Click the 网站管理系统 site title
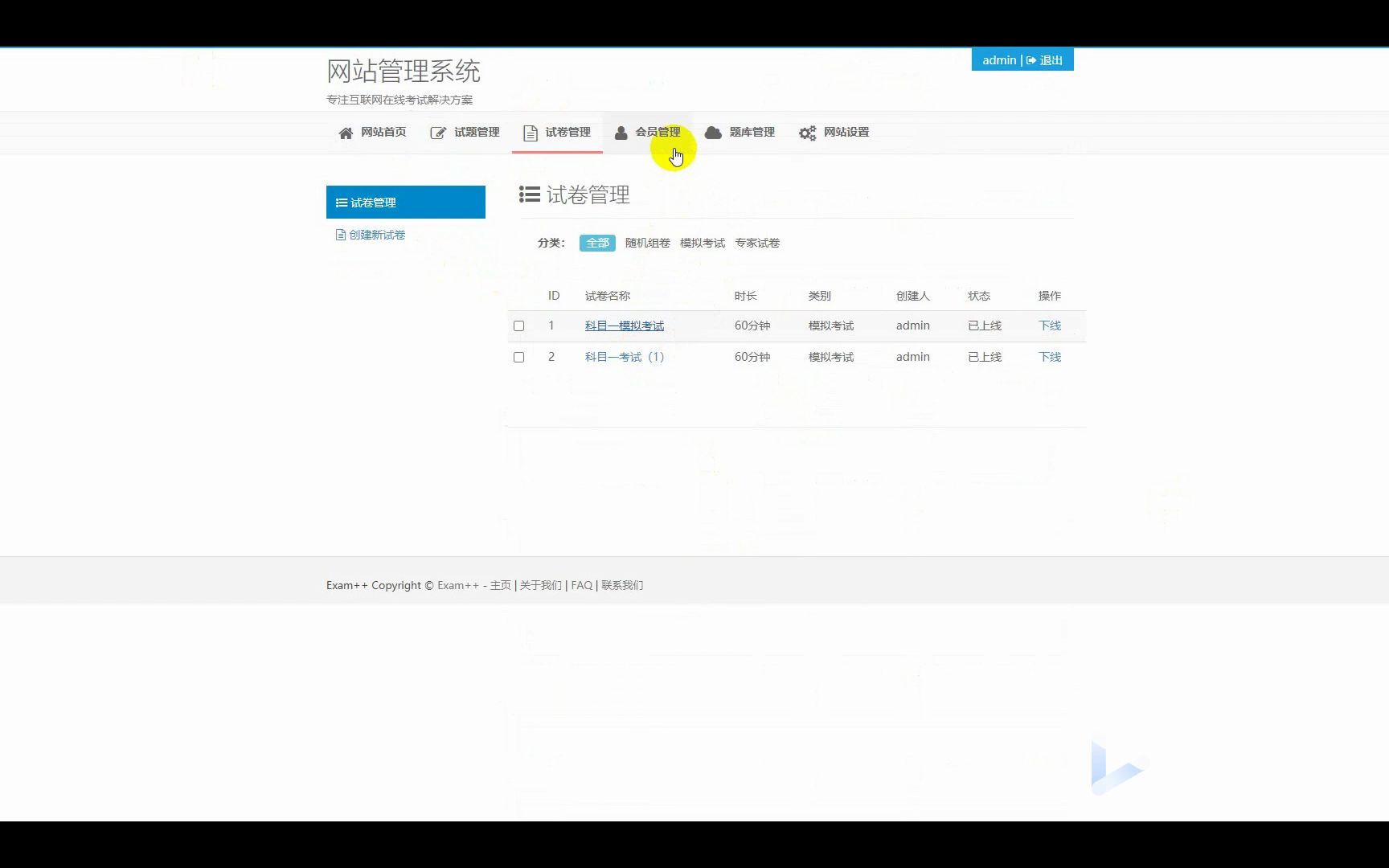Screen dimensions: 1389x868 click(404, 71)
